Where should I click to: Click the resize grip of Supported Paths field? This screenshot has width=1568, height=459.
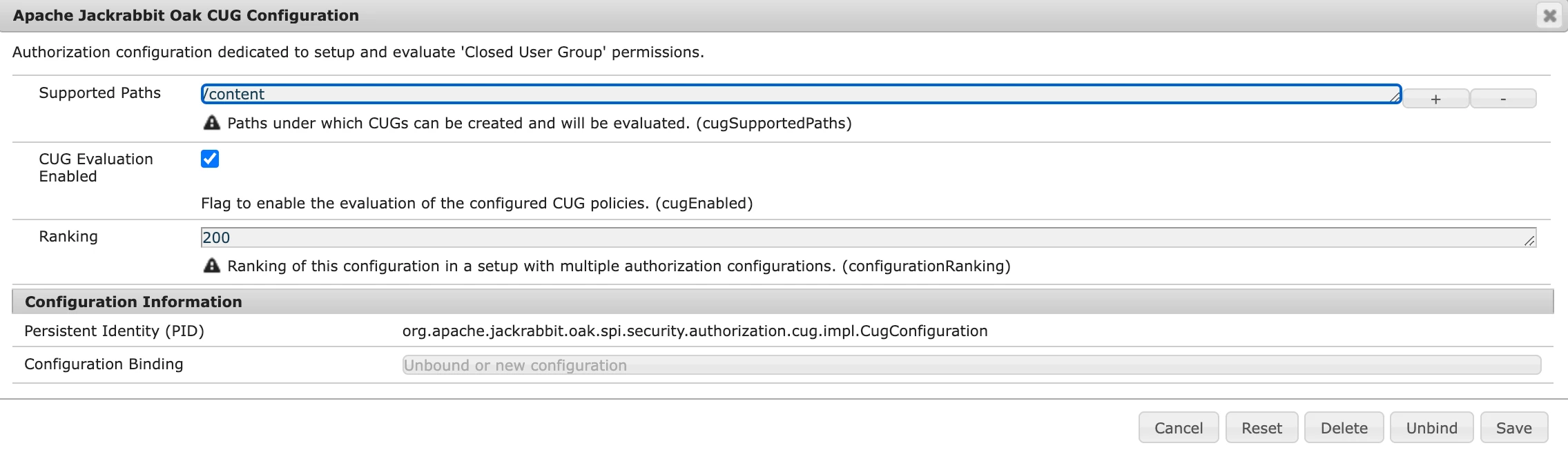pos(1395,97)
